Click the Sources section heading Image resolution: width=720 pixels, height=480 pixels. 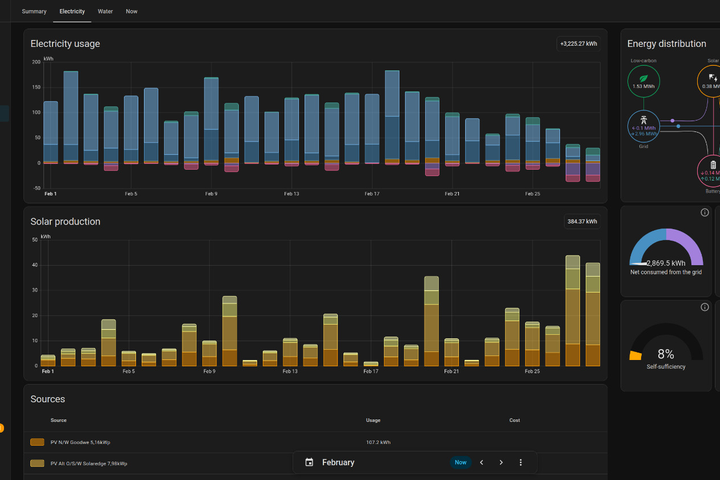(x=48, y=399)
